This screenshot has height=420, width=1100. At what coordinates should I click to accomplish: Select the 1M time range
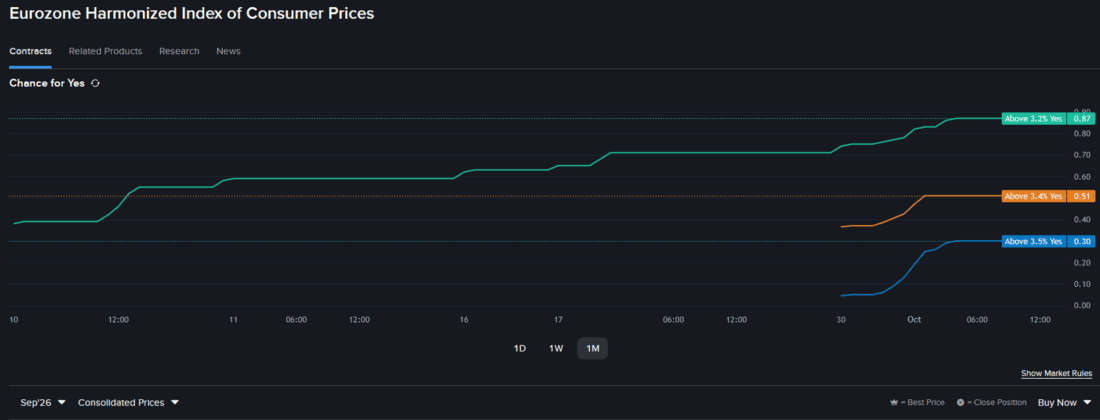click(593, 348)
